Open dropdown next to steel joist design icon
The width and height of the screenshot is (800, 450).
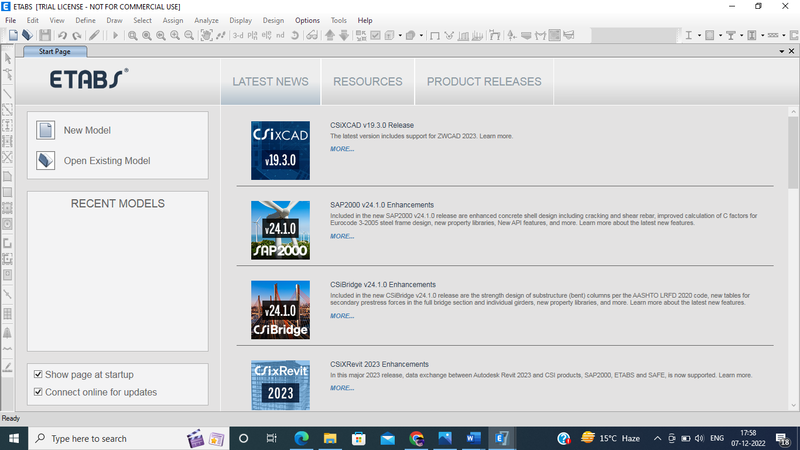click(784, 35)
